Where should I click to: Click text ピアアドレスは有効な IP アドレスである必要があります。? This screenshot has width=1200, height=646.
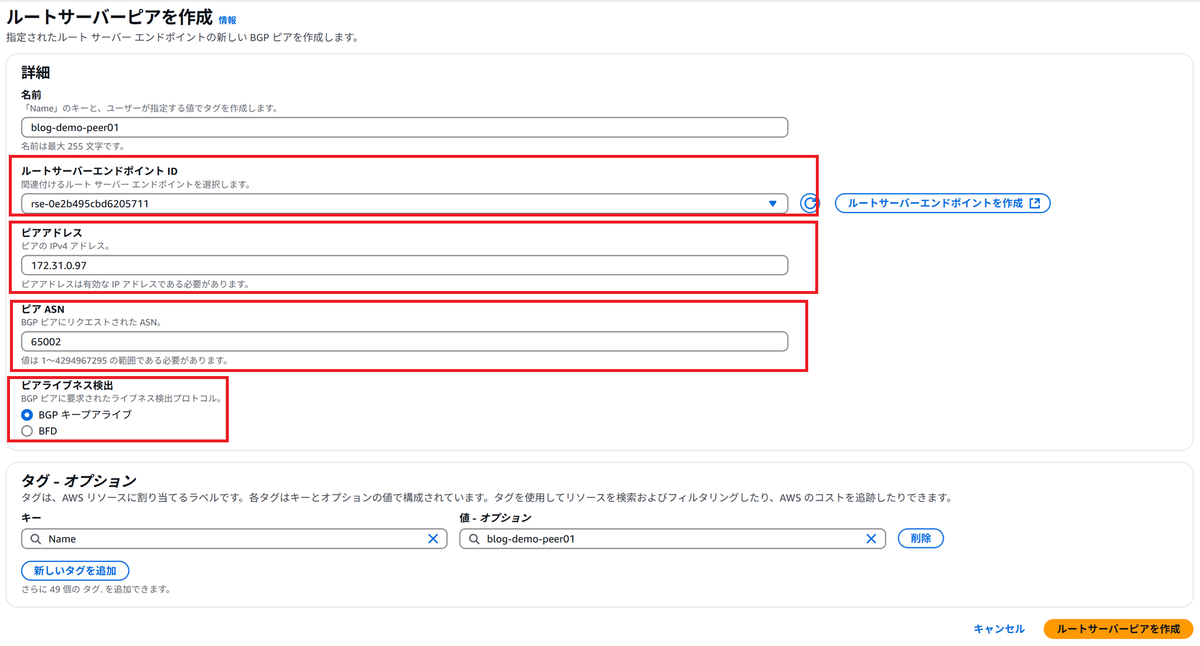[x=135, y=284]
